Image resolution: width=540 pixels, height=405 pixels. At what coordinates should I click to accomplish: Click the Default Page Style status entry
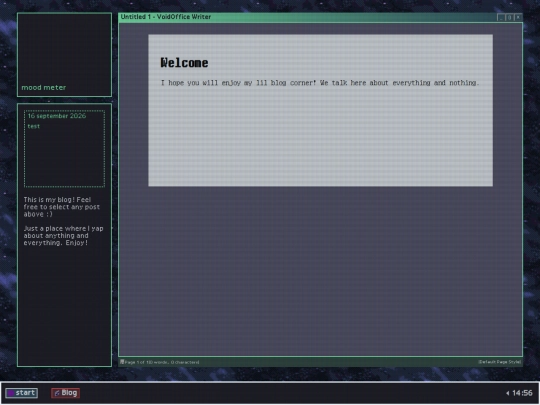point(499,362)
